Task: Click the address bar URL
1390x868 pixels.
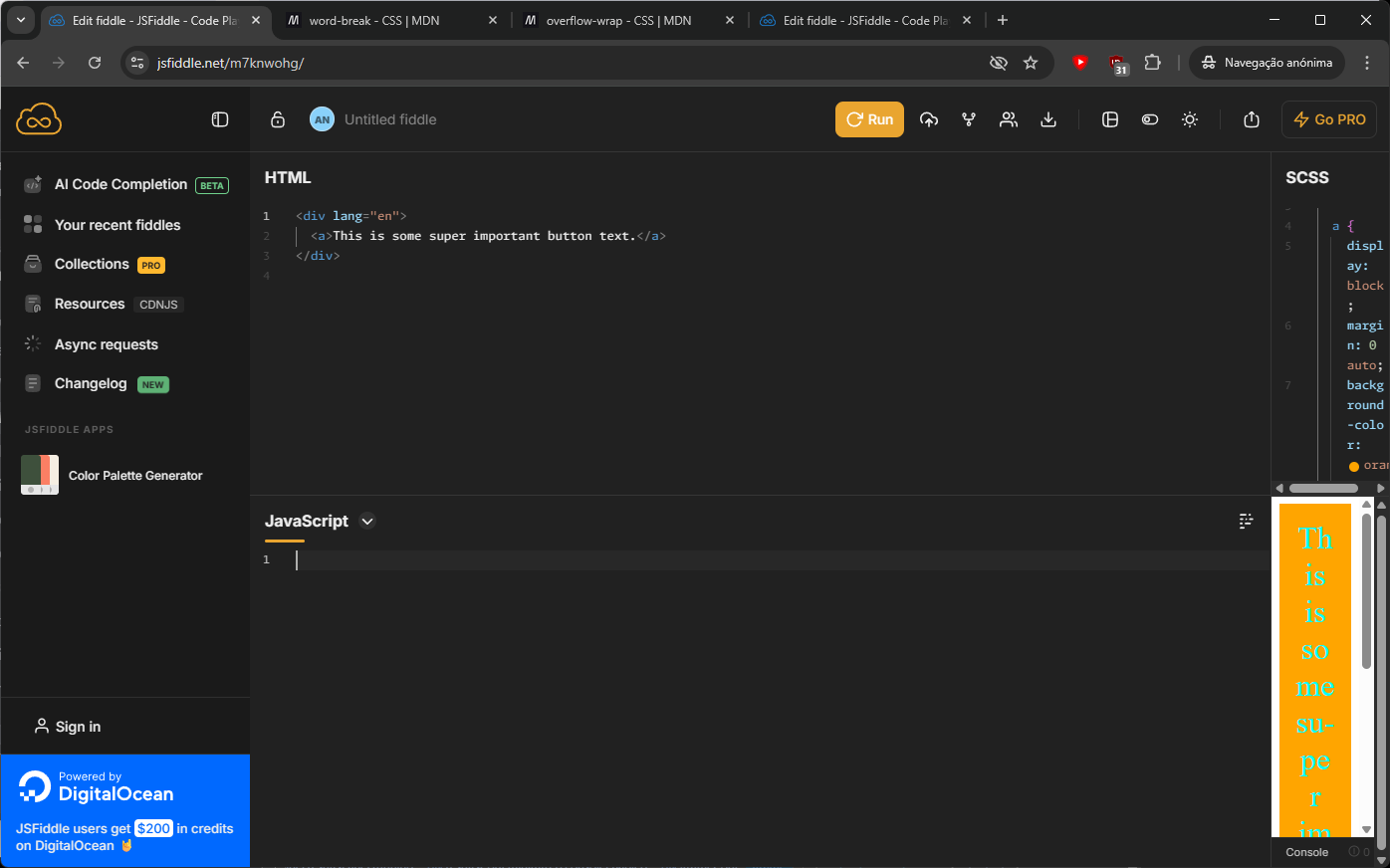Action: point(230,63)
